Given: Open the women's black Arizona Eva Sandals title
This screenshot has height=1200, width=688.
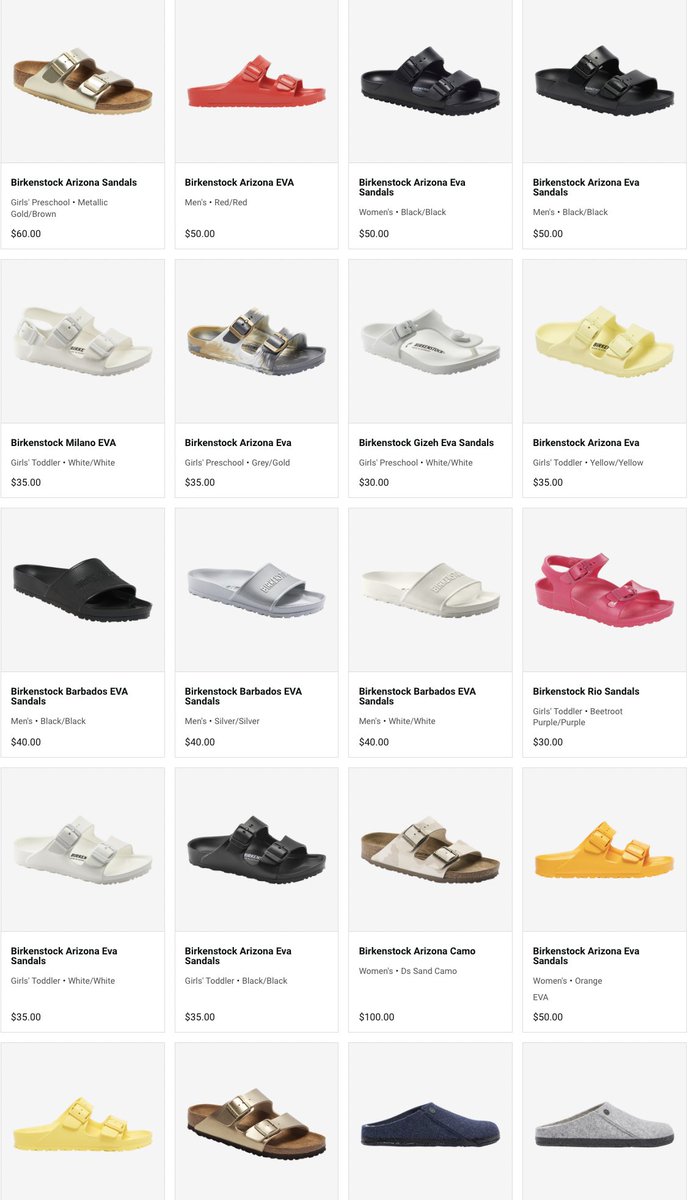Looking at the screenshot, I should [x=412, y=188].
